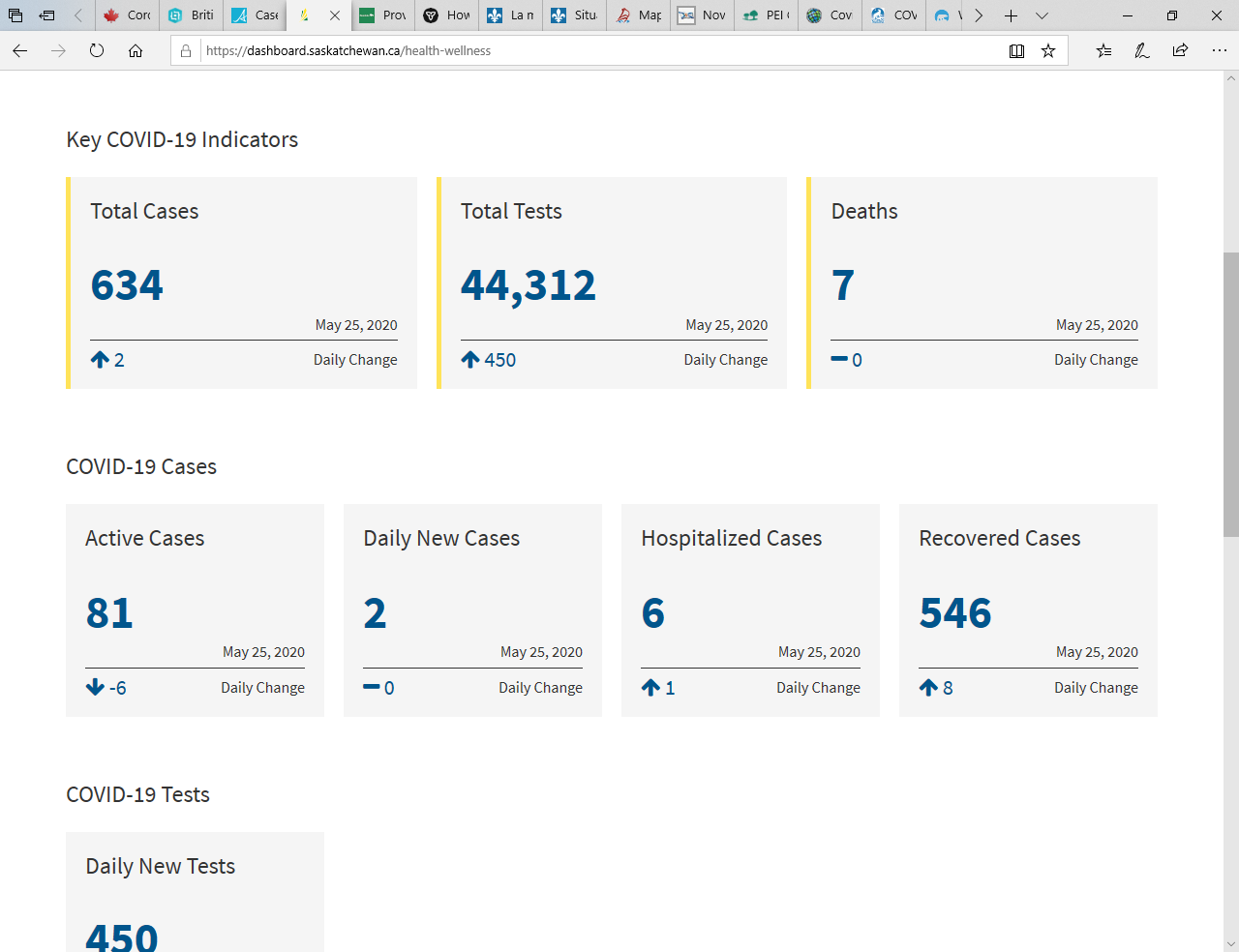Click the down arrow beside -6 change
This screenshot has height=952, width=1239.
pos(95,688)
